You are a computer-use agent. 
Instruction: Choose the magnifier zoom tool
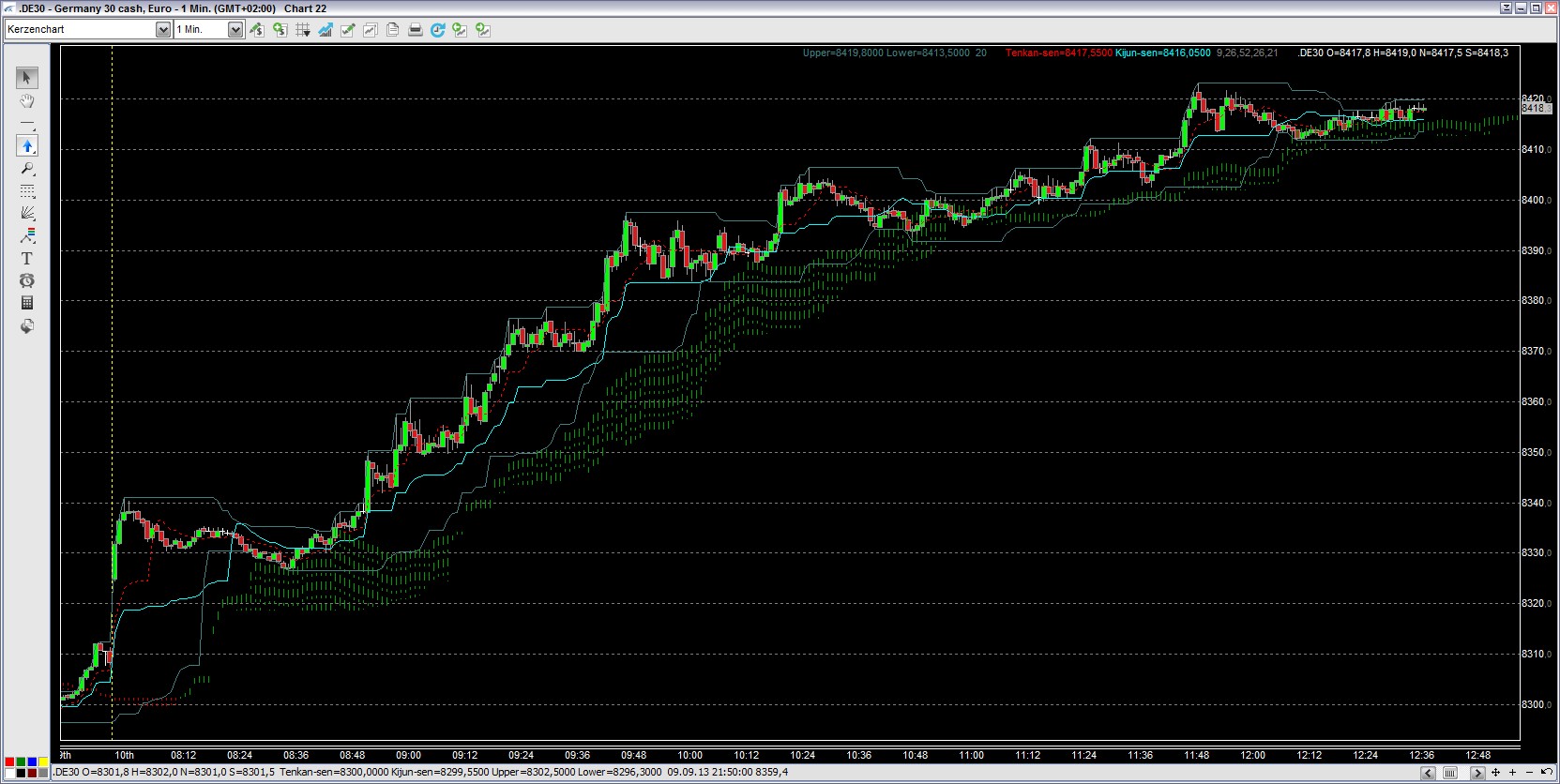click(27, 169)
